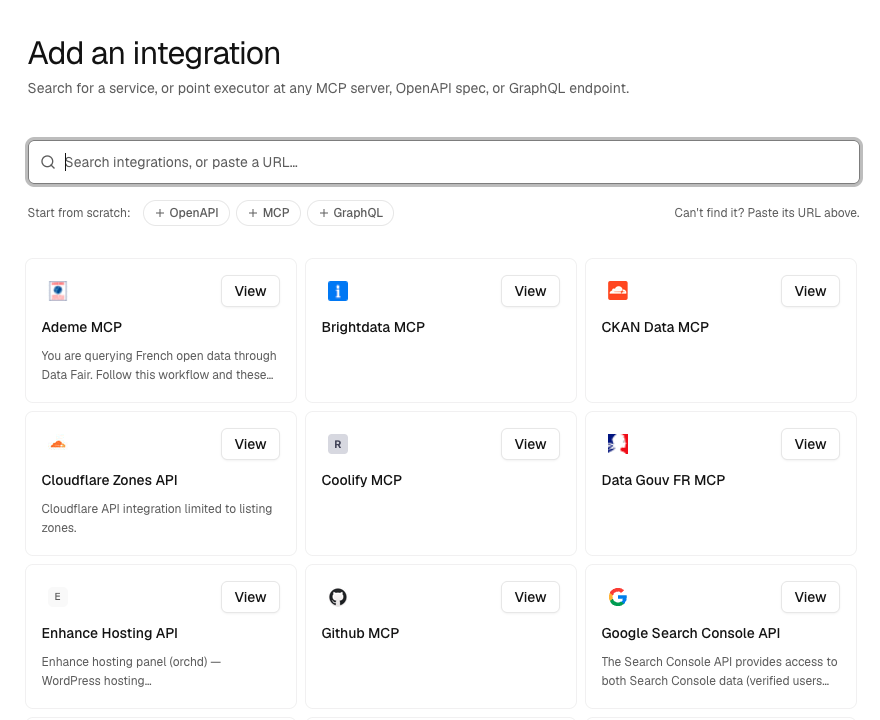Screen dimensions: 880x720
Task: Click the 'Cloudflare Zones API' card title
Action: tap(109, 480)
